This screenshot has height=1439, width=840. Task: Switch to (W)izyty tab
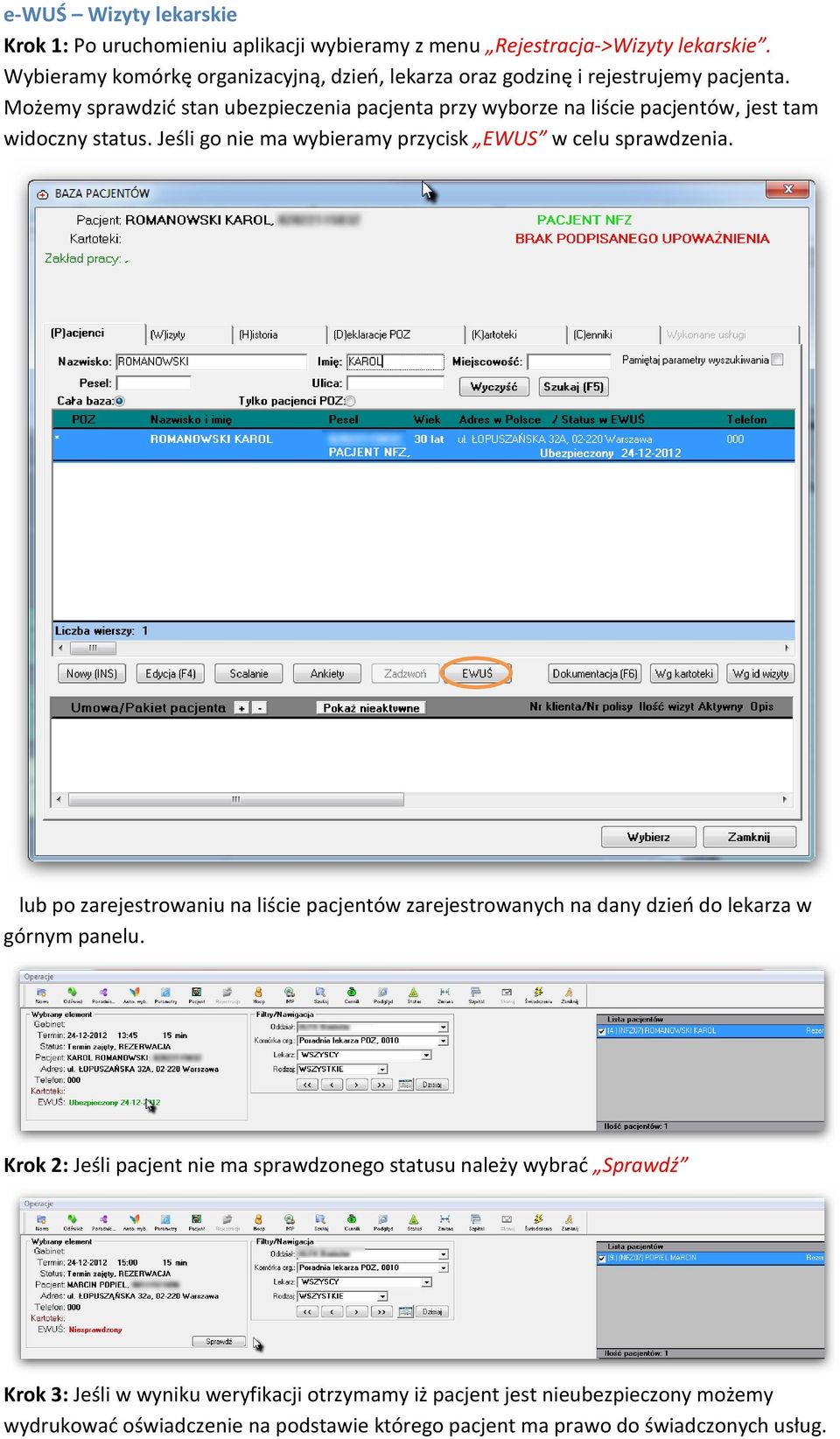click(187, 334)
